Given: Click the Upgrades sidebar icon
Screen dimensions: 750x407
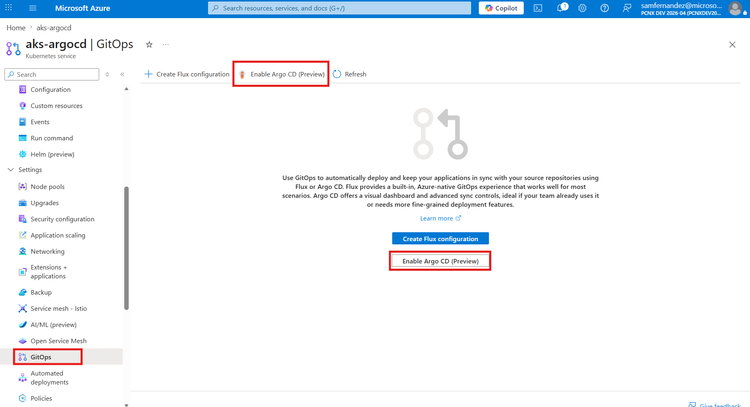Looking at the screenshot, I should pyautogui.click(x=22, y=203).
